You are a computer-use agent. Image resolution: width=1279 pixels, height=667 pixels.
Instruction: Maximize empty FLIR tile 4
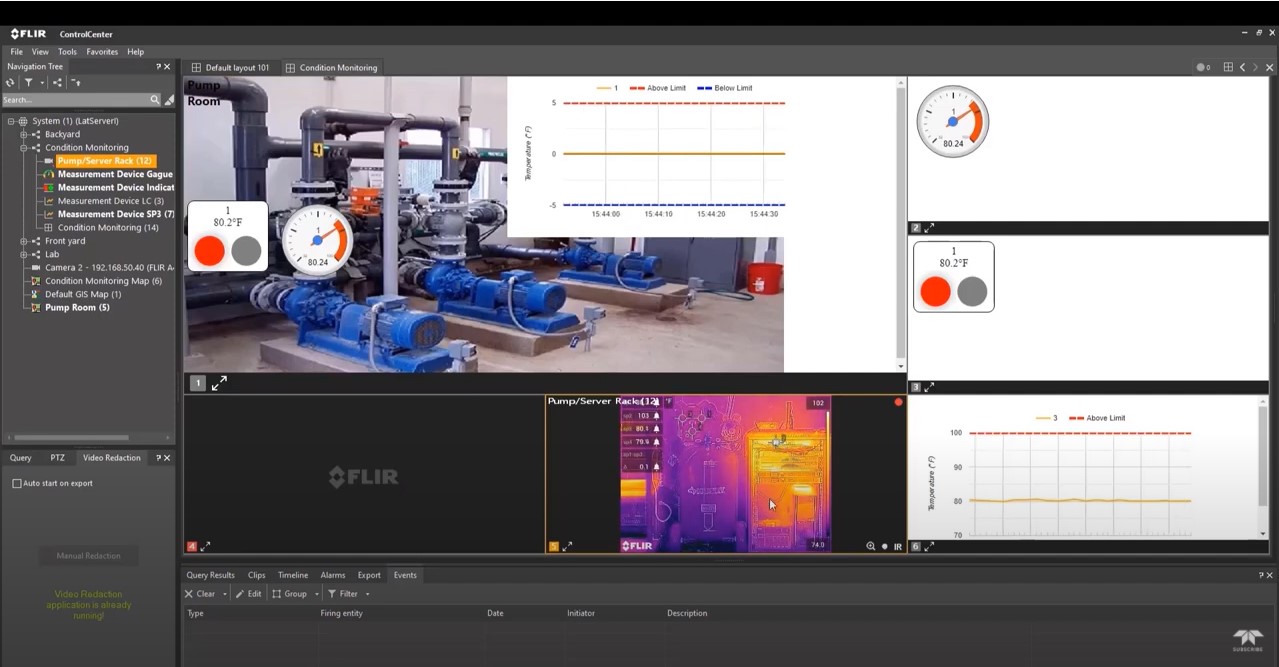205,546
